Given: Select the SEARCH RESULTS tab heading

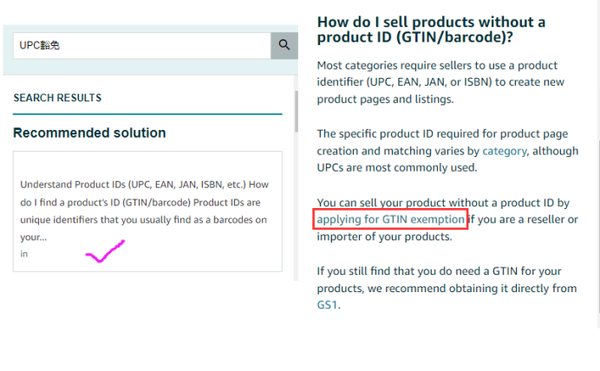Looking at the screenshot, I should coord(57,98).
